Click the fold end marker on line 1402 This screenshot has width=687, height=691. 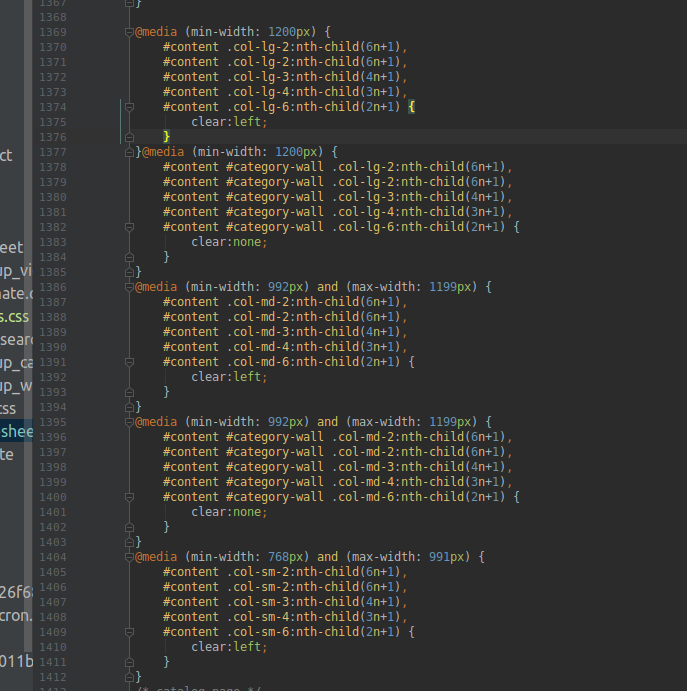pos(129,527)
